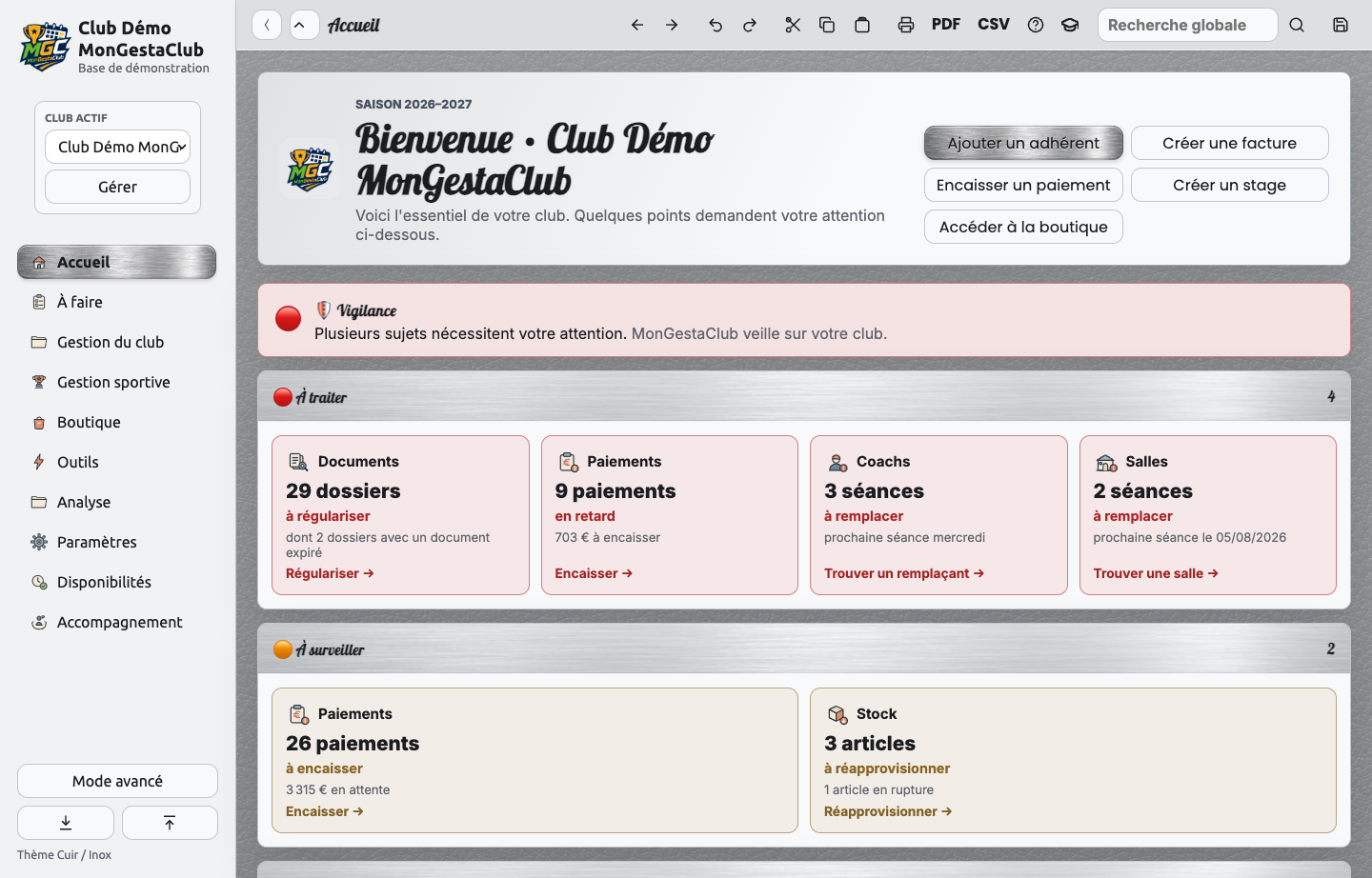Open Accompagnement in the sidebar

116,622
